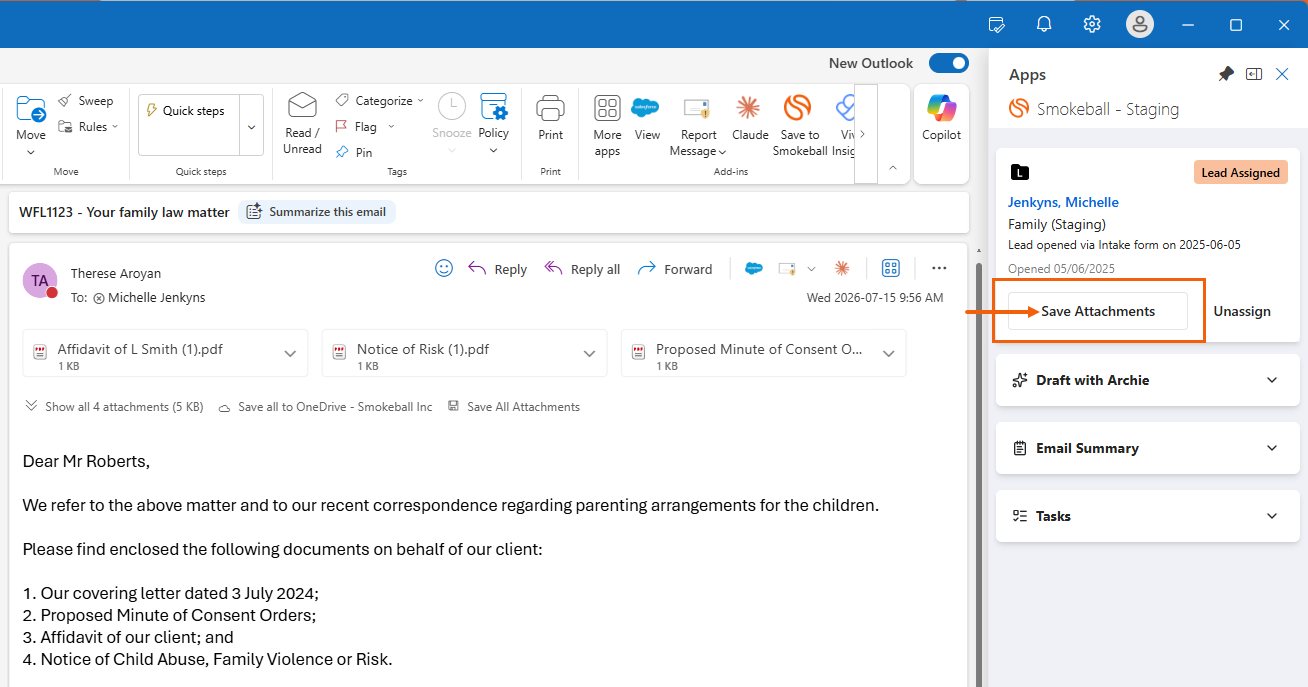1308x687 pixels.
Task: Open More apps in the ribbon
Action: [607, 126]
